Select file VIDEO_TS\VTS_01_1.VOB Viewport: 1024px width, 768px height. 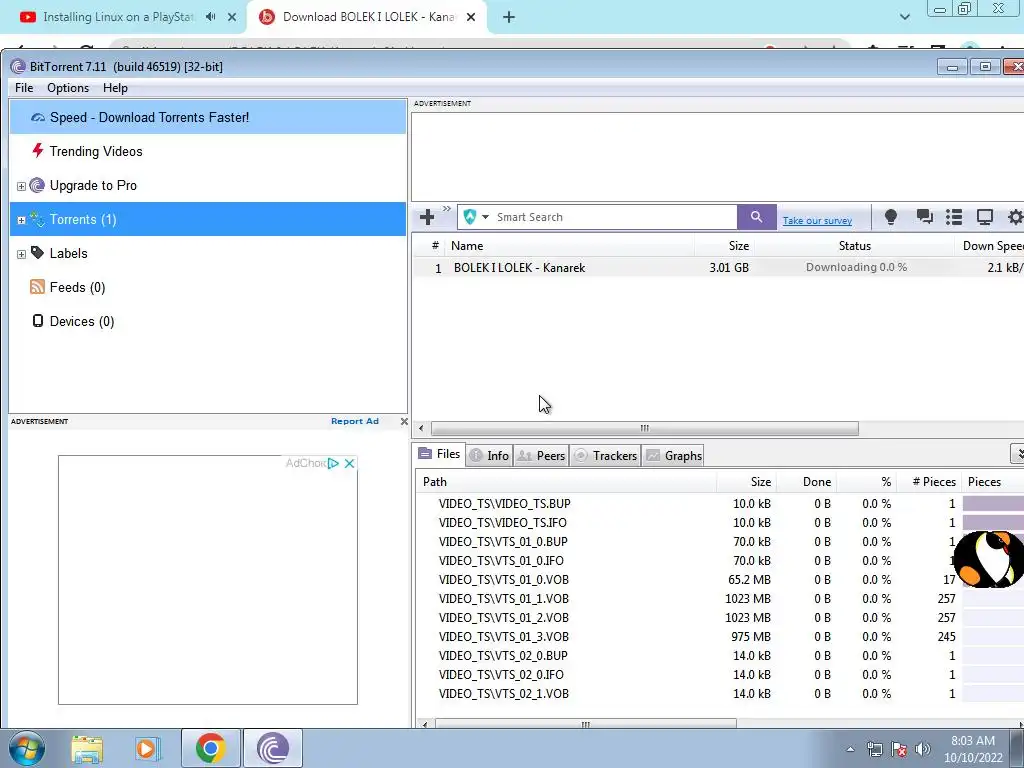point(504,599)
